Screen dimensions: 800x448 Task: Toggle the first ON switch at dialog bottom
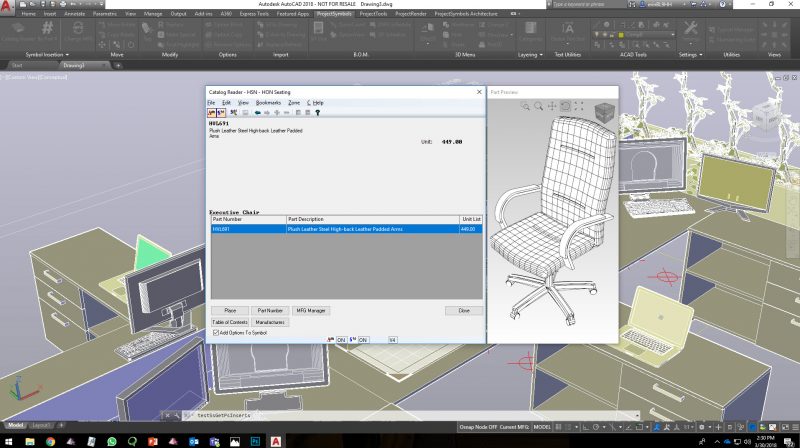pyautogui.click(x=342, y=340)
